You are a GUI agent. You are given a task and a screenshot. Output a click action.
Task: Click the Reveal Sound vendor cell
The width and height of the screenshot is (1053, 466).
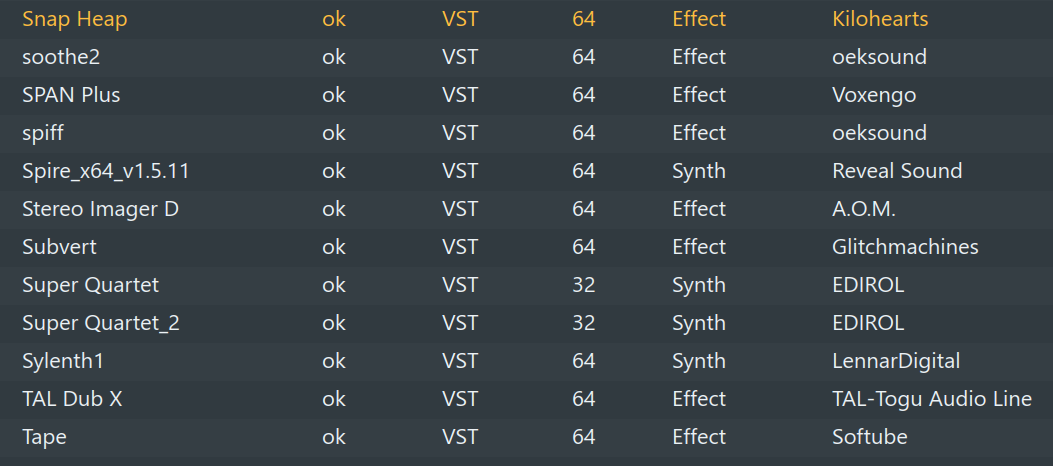click(x=897, y=171)
